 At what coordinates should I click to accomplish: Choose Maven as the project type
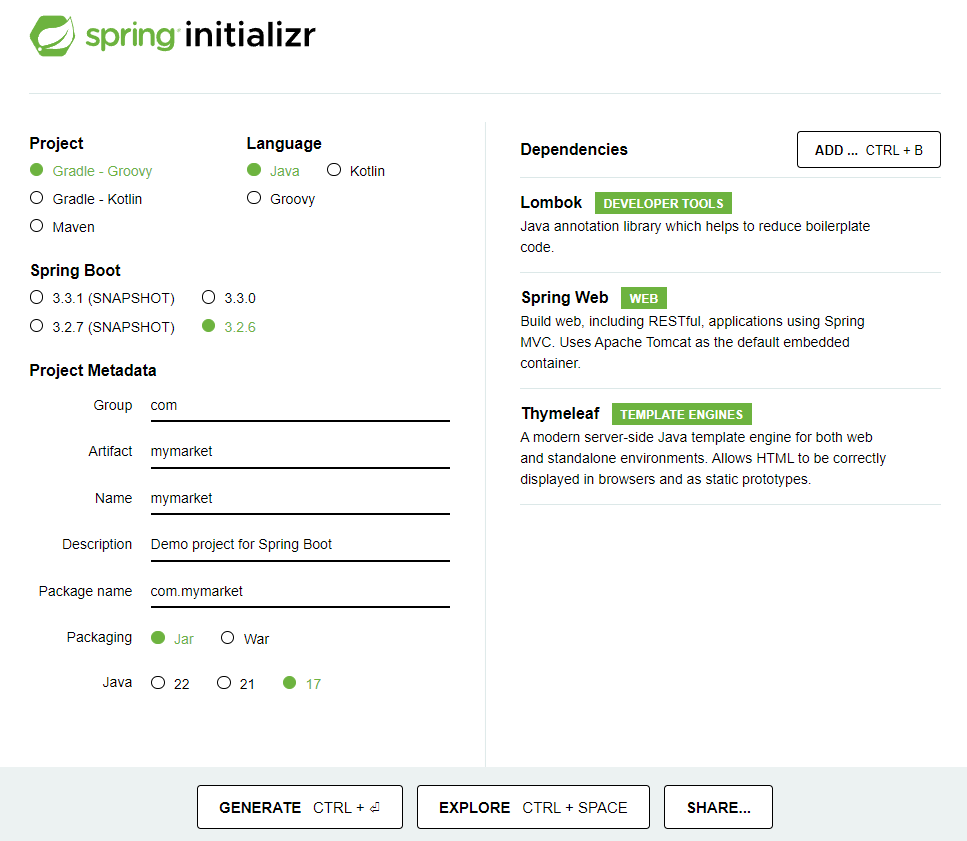coord(62,227)
